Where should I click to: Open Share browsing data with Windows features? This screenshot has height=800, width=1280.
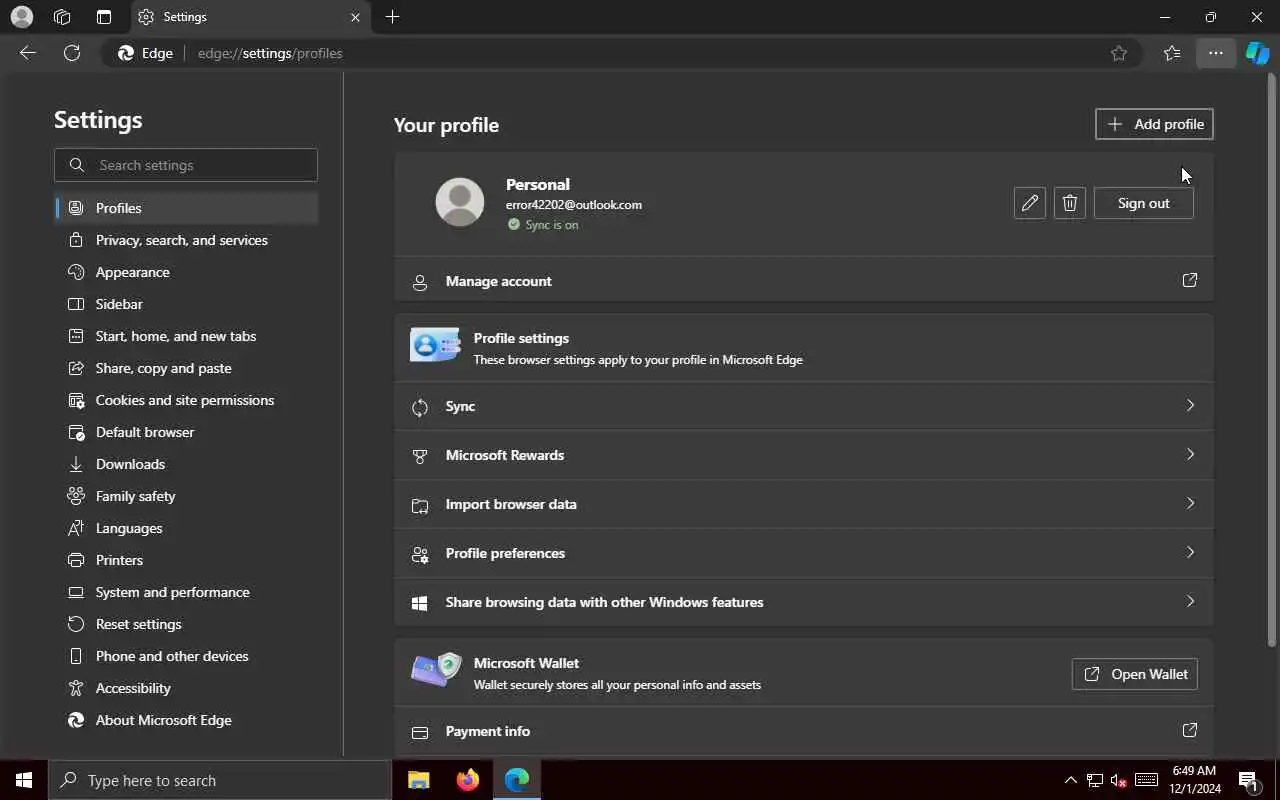(x=803, y=602)
